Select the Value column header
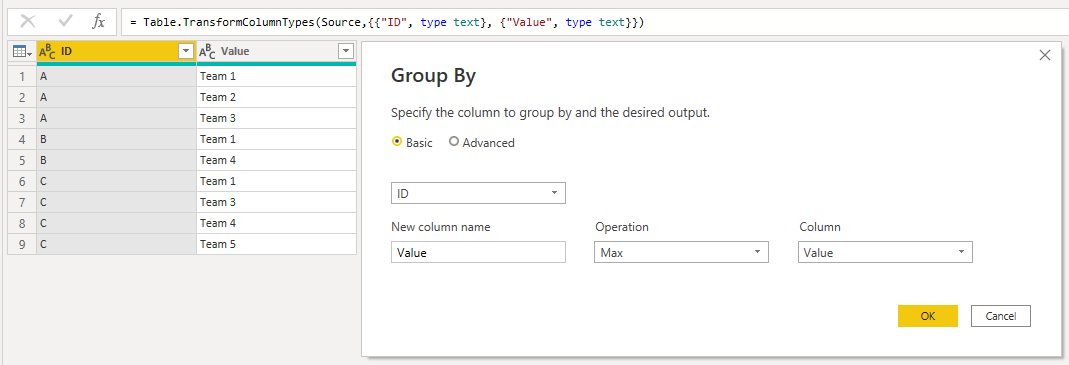The width and height of the screenshot is (1069, 365). pos(277,51)
